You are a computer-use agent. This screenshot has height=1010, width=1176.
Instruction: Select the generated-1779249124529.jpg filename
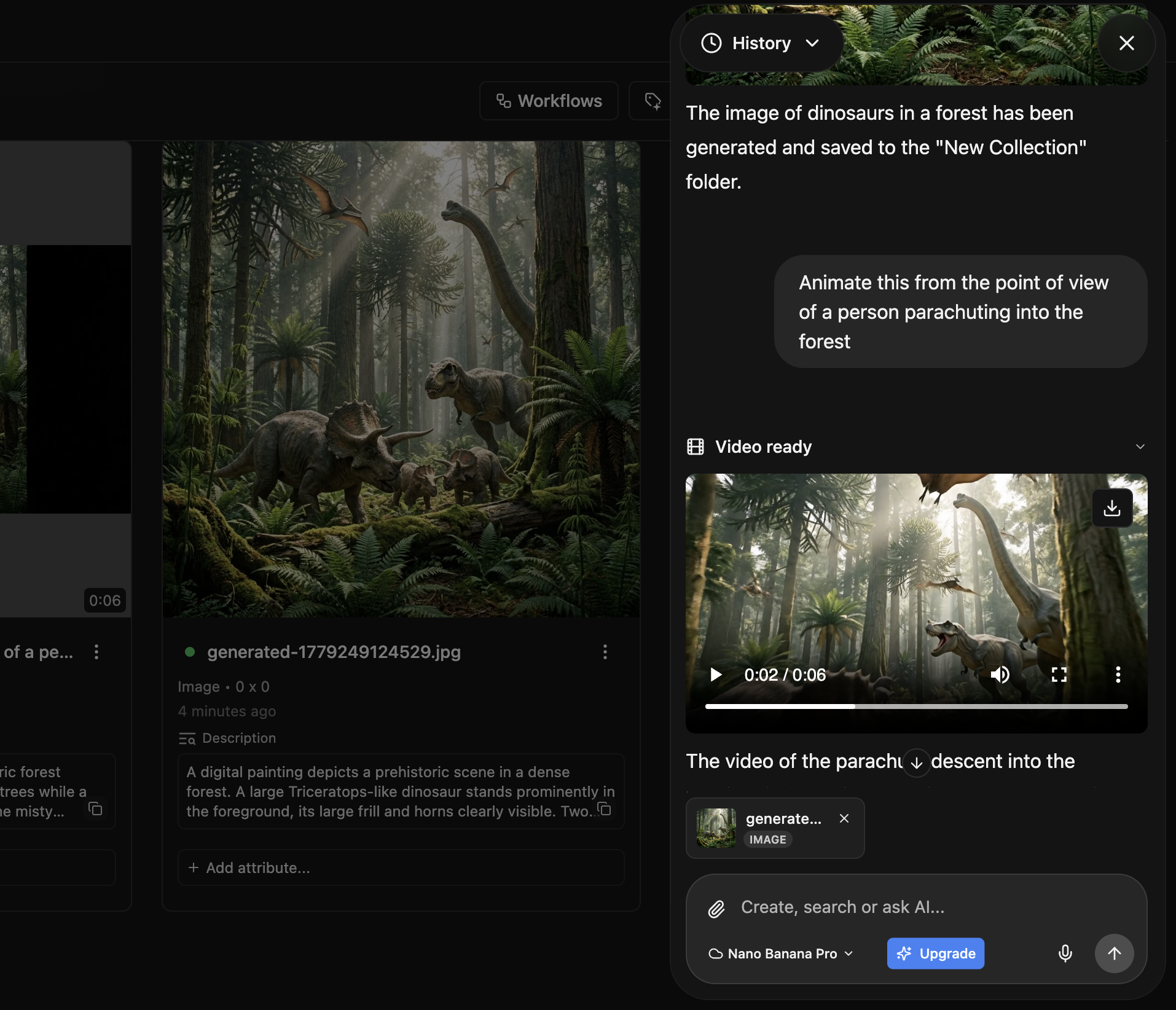(x=334, y=652)
